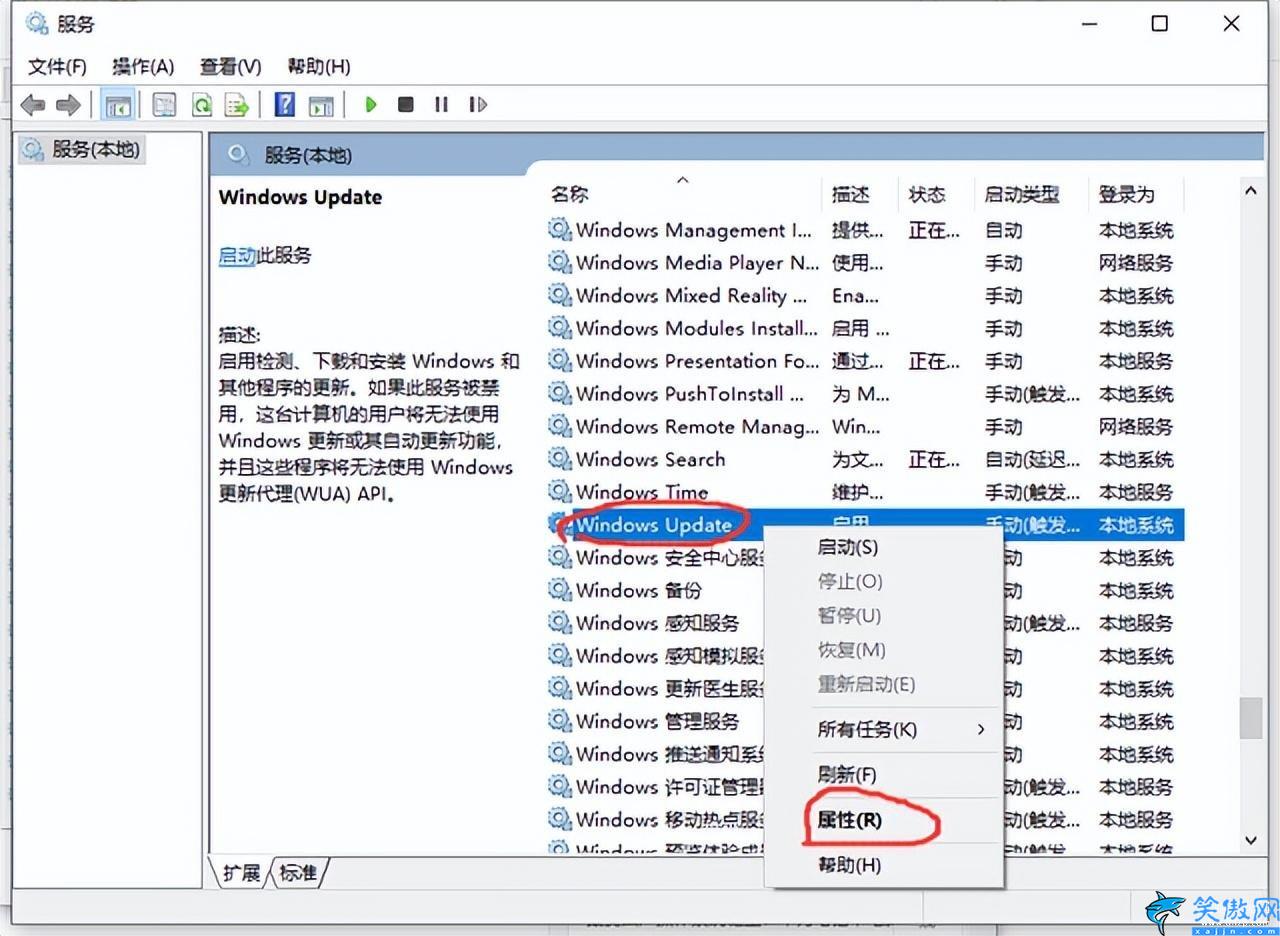Toggle the show/hide console tree icon
Image resolution: width=1280 pixels, height=936 pixels.
point(118,104)
